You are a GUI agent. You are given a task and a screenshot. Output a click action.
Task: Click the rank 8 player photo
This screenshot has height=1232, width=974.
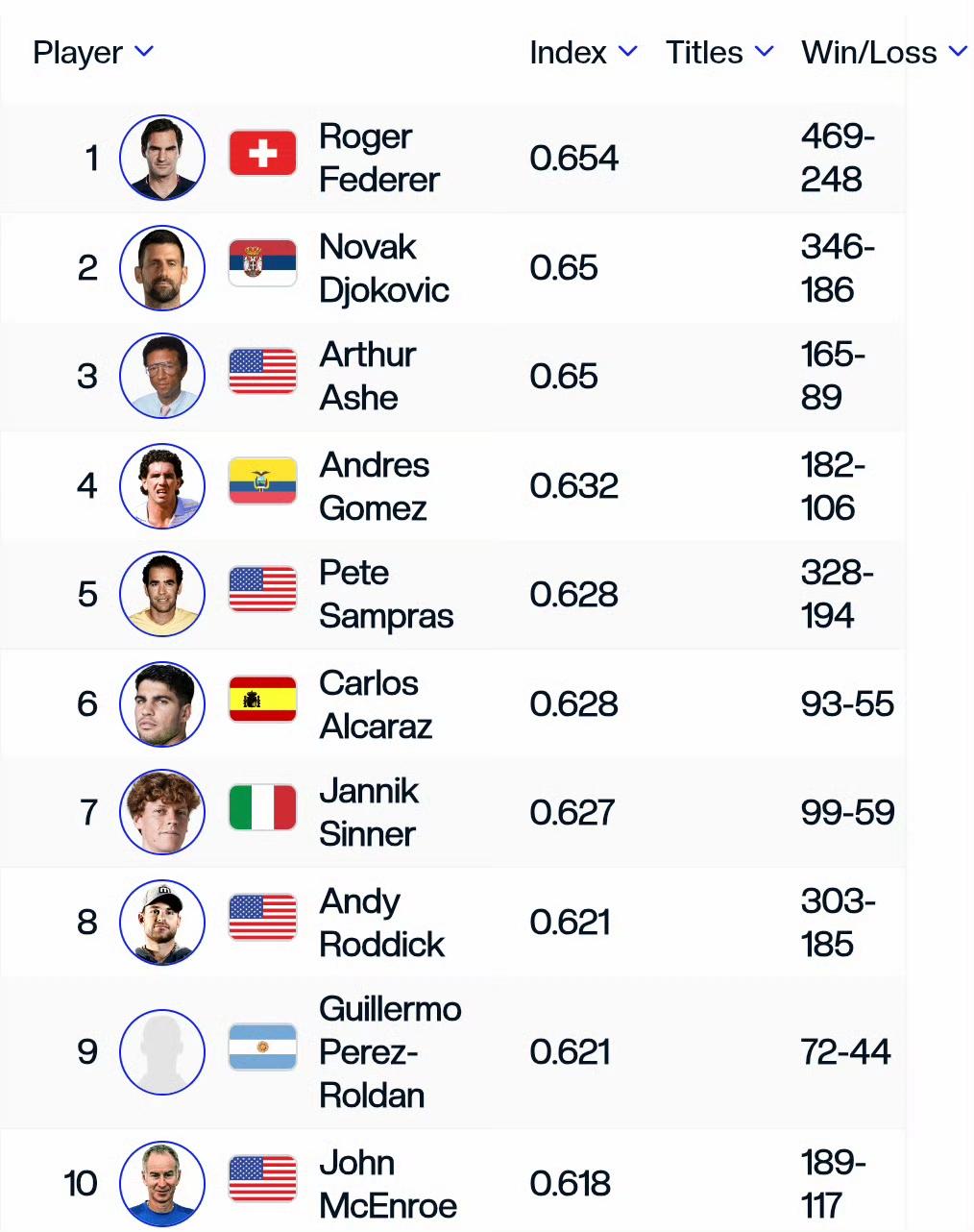[x=162, y=923]
